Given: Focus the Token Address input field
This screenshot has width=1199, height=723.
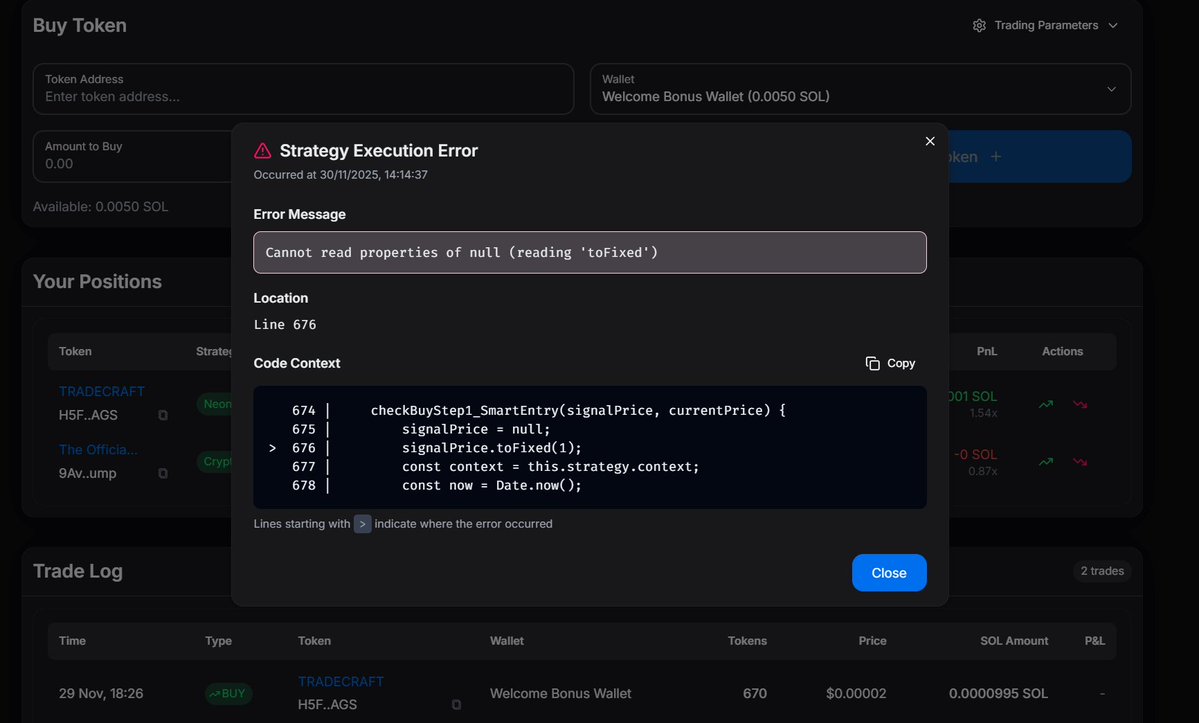Looking at the screenshot, I should [304, 89].
